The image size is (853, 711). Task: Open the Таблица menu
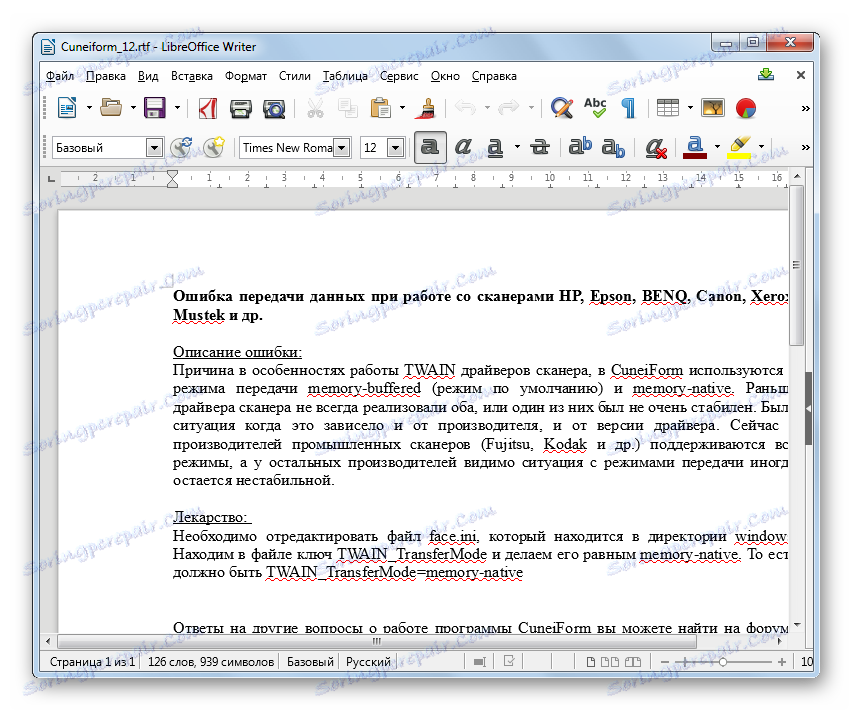click(x=345, y=76)
